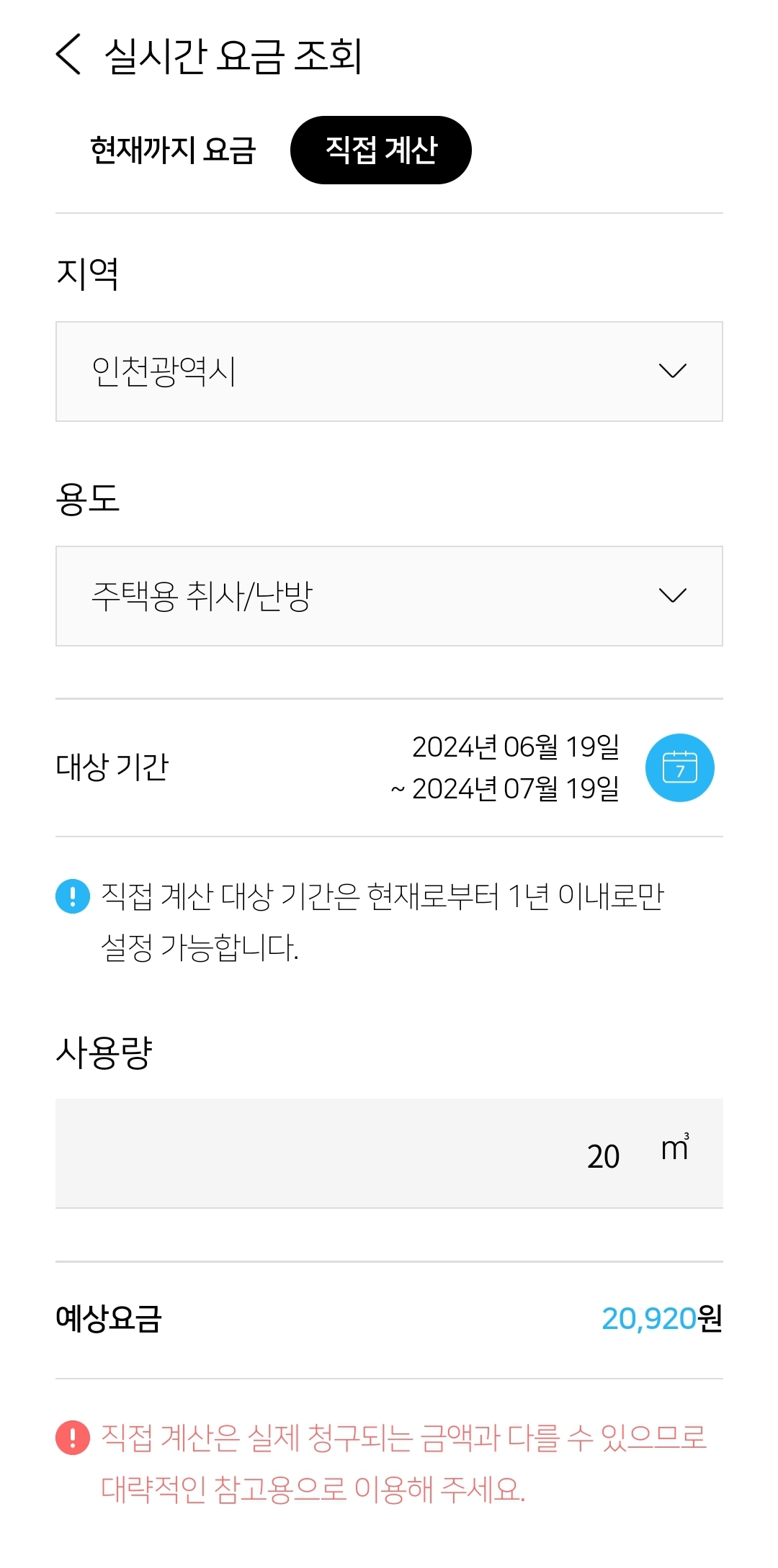This screenshot has height=1568, width=778.
Task: Expand the 용도 dropdown chevron arrow
Action: pos(673,596)
